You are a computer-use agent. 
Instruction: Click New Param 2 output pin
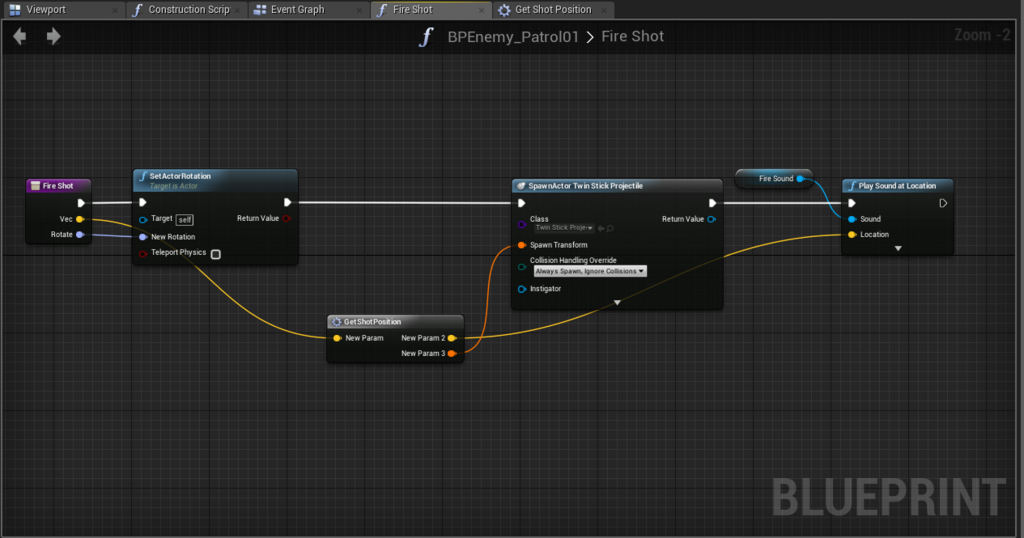click(x=452, y=338)
